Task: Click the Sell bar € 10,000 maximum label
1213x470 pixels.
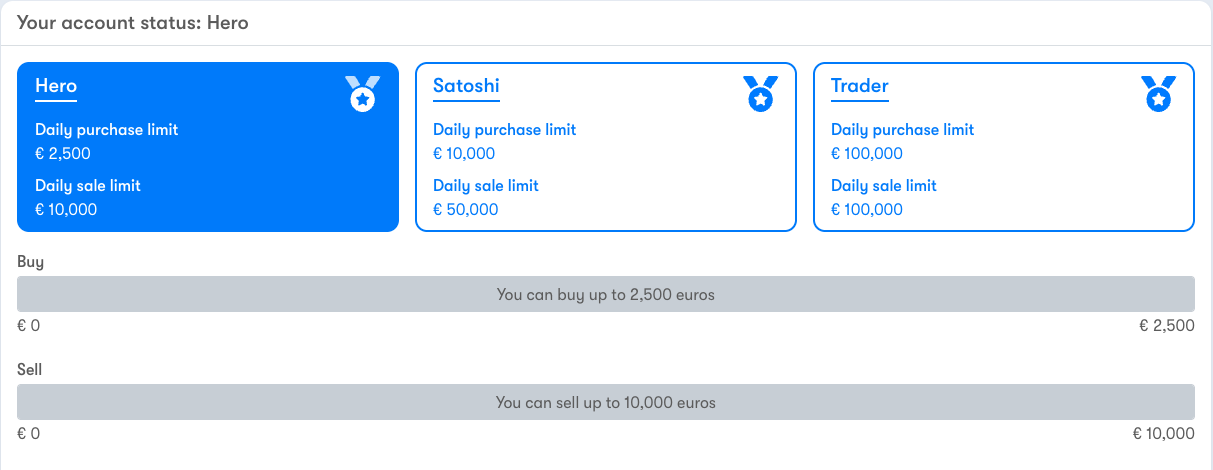Action: [1164, 434]
